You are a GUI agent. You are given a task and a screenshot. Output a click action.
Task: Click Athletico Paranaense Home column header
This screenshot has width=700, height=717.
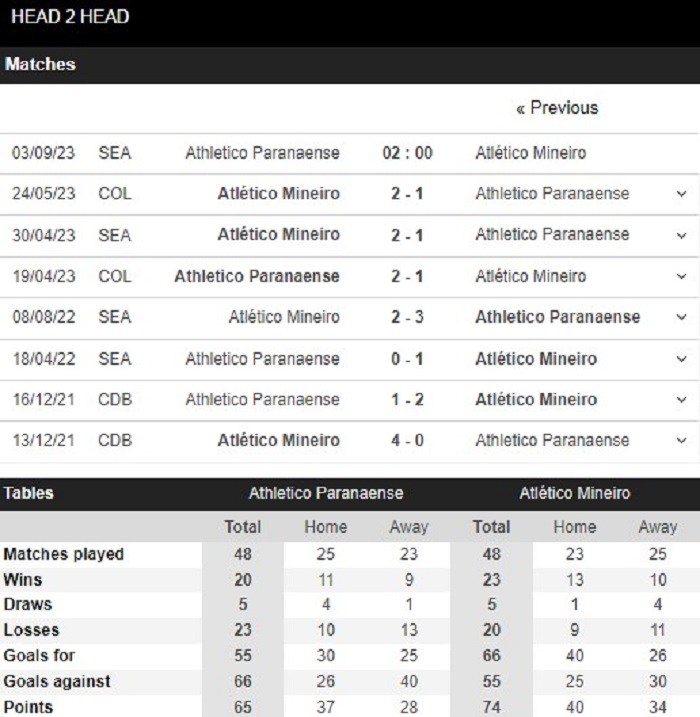pyautogui.click(x=326, y=527)
